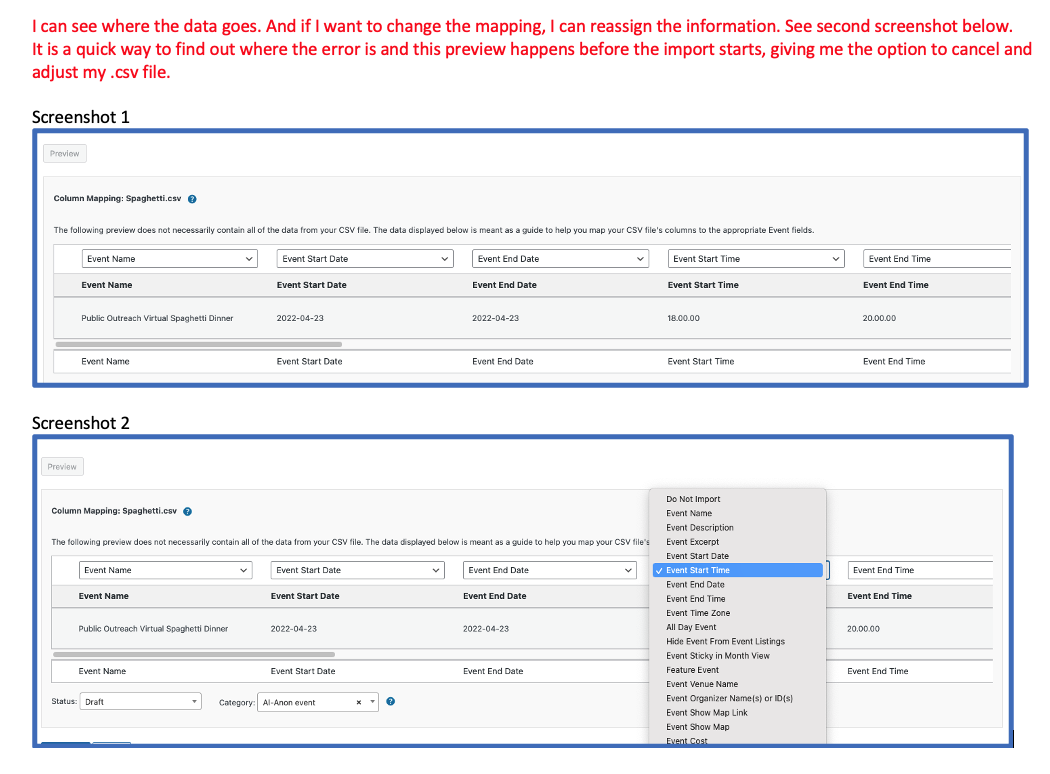The width and height of the screenshot is (1050, 774).
Task: Choose Do Not Import from the open list
Action: coord(737,499)
